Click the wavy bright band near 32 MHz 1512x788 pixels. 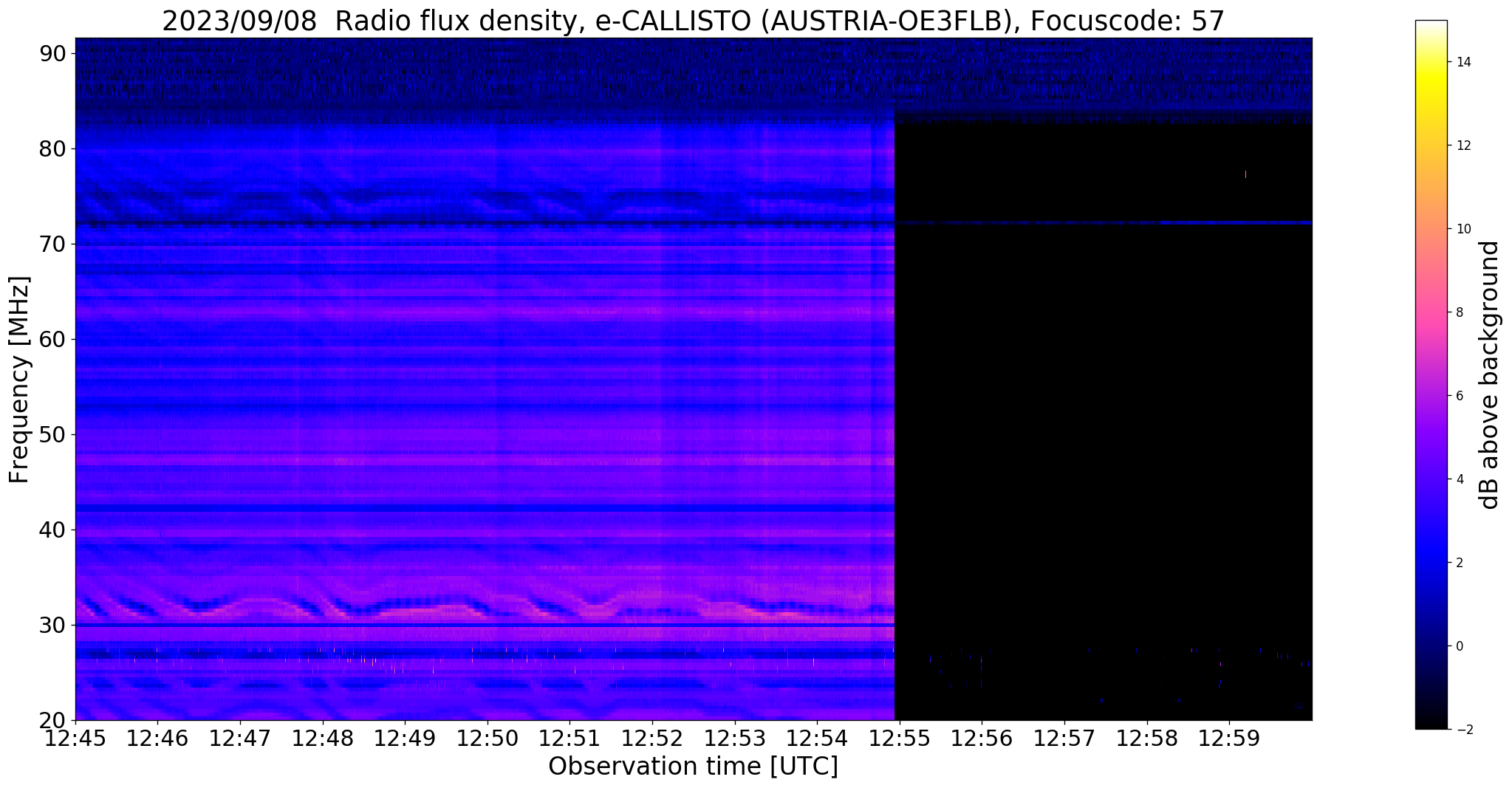coord(485,608)
